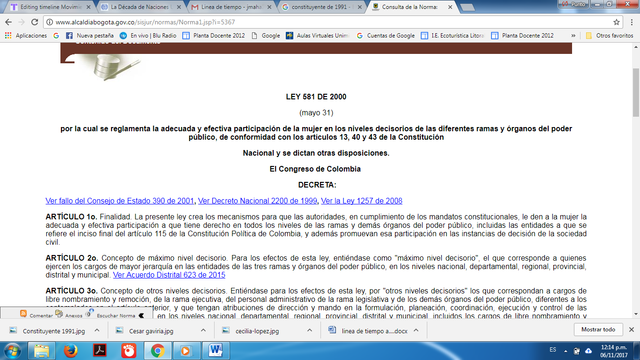Click the vertical page scrollbar thumb

[636, 93]
